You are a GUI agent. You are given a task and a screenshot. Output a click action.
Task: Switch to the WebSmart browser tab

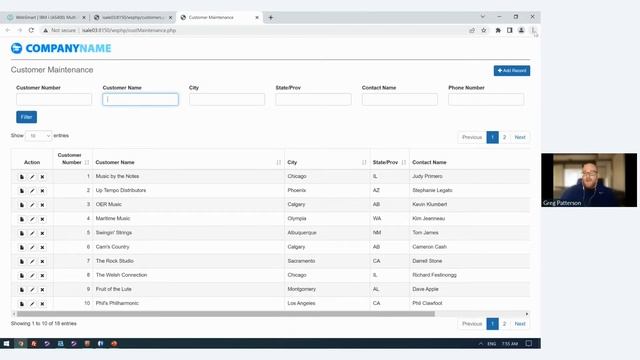click(46, 18)
